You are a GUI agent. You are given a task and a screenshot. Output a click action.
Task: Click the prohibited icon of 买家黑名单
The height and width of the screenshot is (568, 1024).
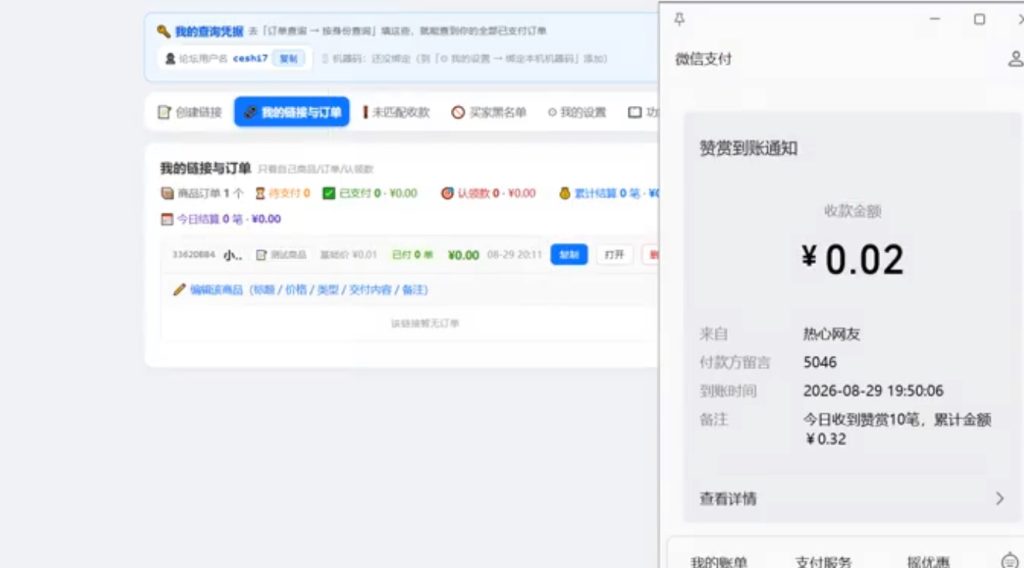pyautogui.click(x=458, y=112)
